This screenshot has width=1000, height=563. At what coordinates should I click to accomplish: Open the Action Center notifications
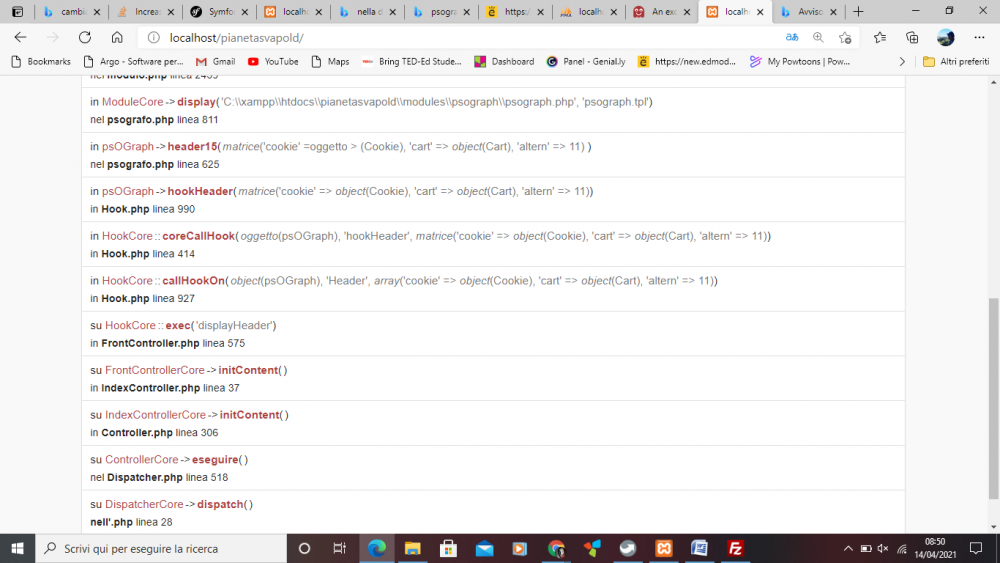pyautogui.click(x=976, y=548)
